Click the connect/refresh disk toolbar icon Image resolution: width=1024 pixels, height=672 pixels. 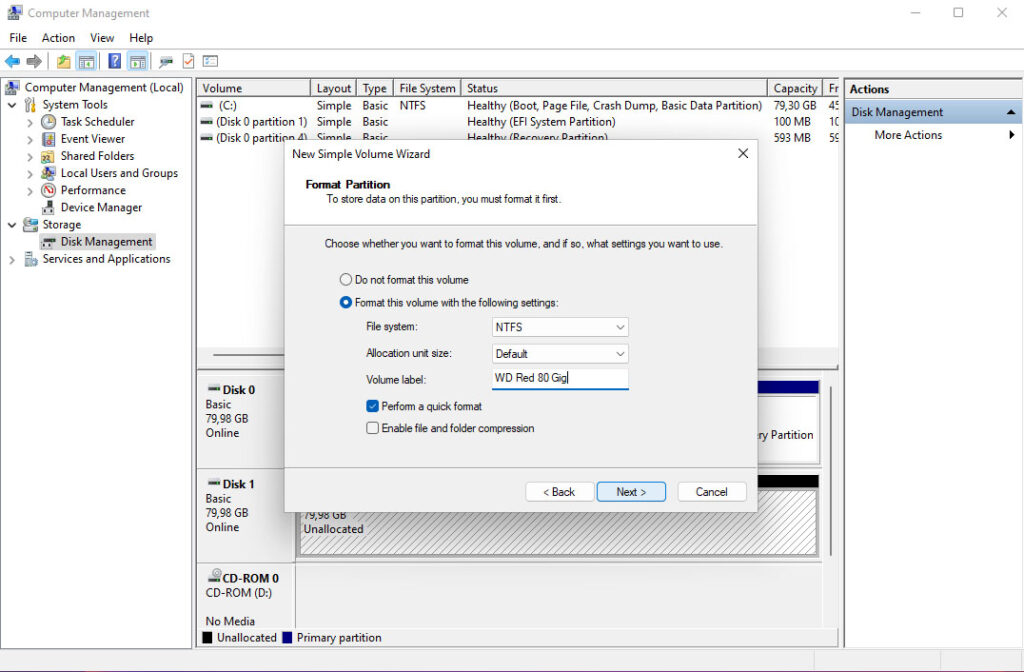(x=166, y=61)
